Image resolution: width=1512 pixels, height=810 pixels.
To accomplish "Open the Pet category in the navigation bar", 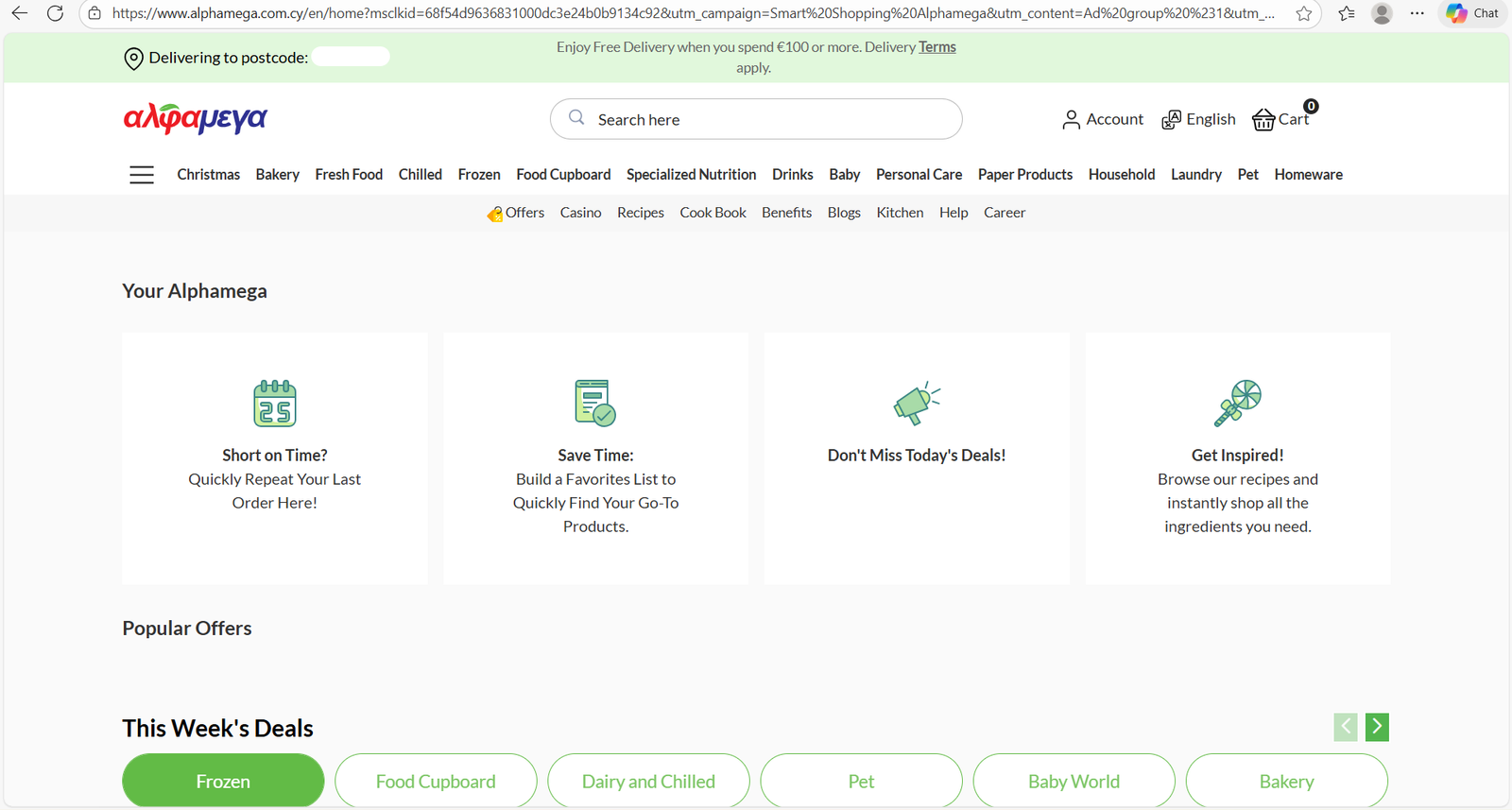I will pos(1248,175).
